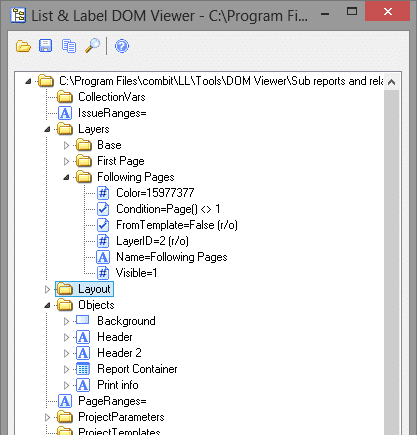
Task: Select the root path tree item
Action: coord(221,81)
